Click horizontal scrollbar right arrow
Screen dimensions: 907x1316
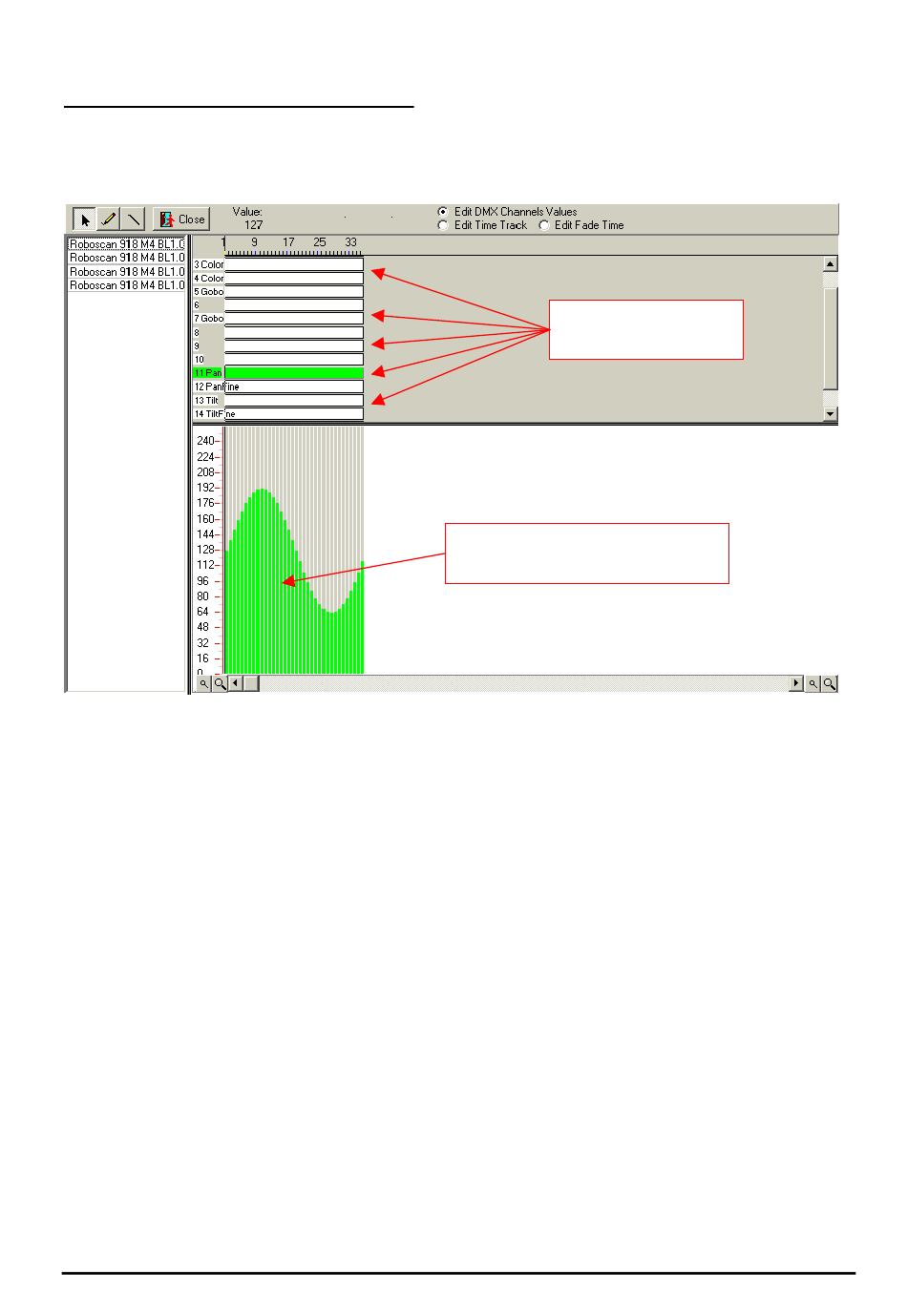tap(796, 683)
